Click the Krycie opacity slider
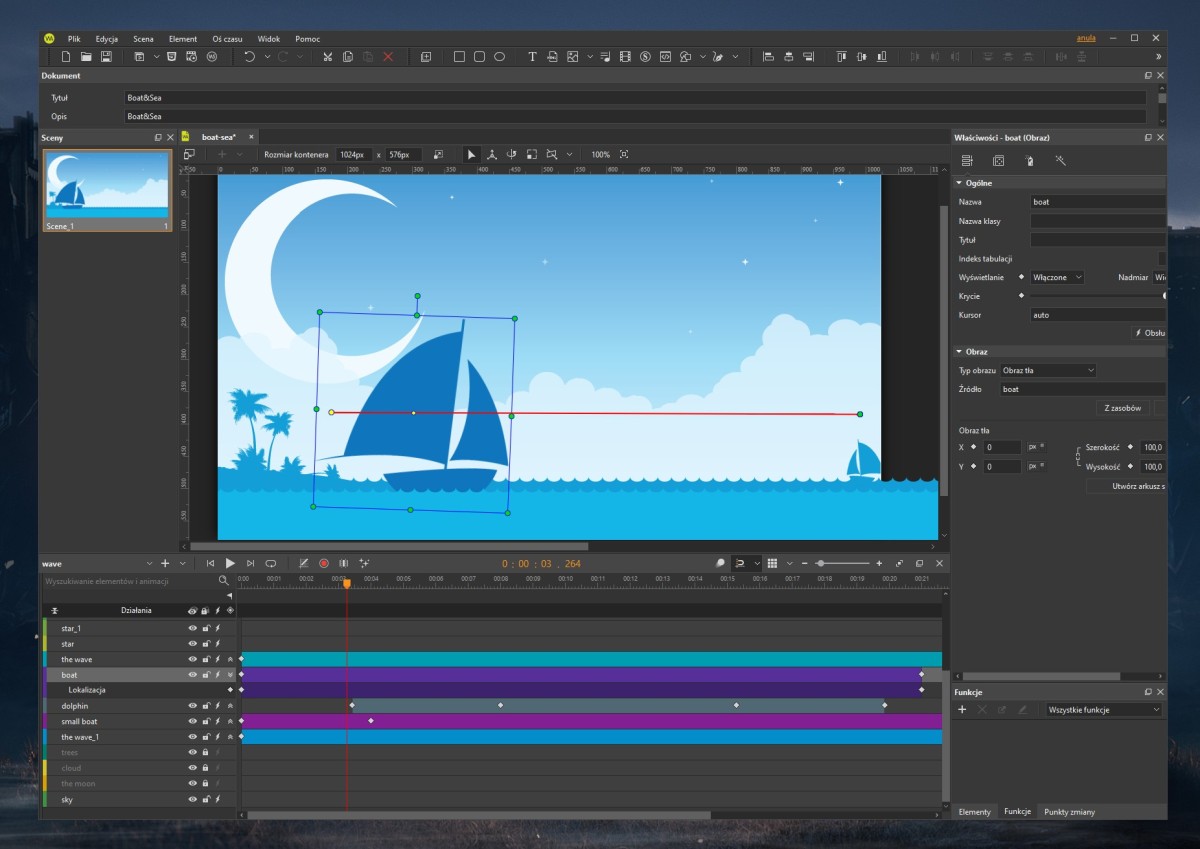Viewport: 1200px width, 849px height. tap(1097, 296)
